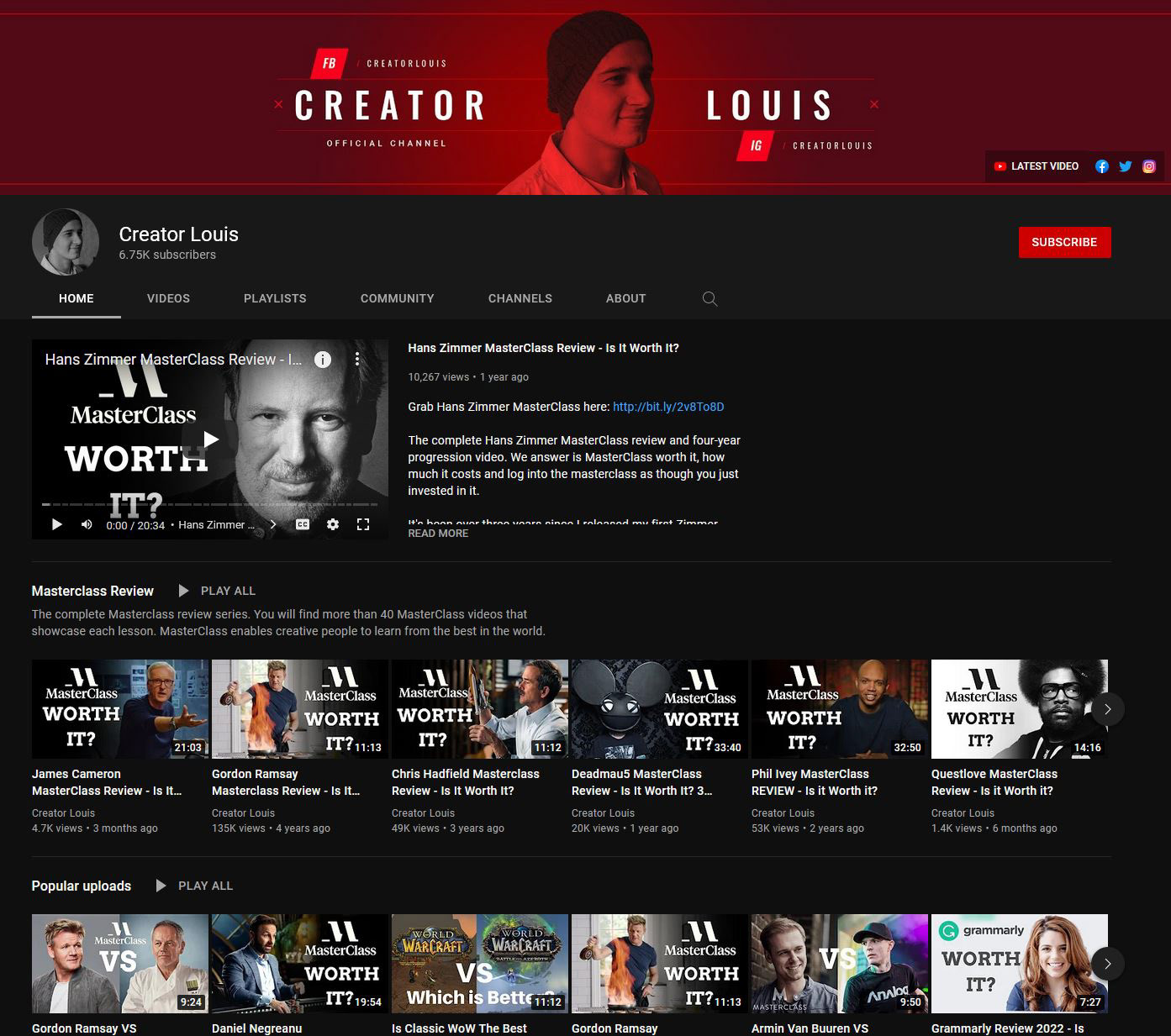Click the FB badge in the banner
This screenshot has width=1171, height=1036.
tap(329, 64)
